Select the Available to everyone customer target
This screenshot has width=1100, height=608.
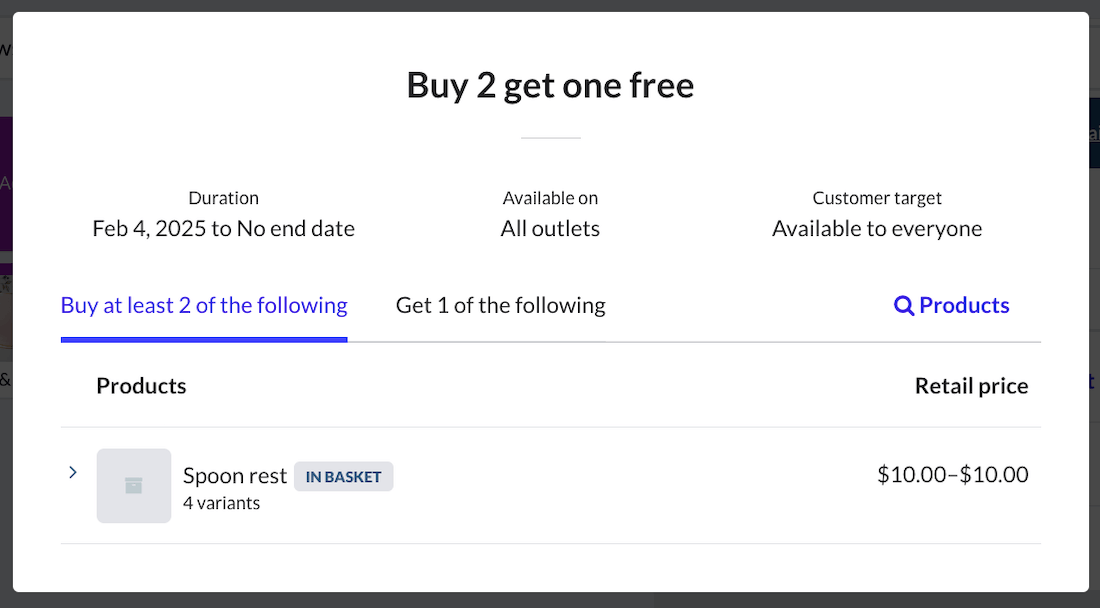pos(877,228)
